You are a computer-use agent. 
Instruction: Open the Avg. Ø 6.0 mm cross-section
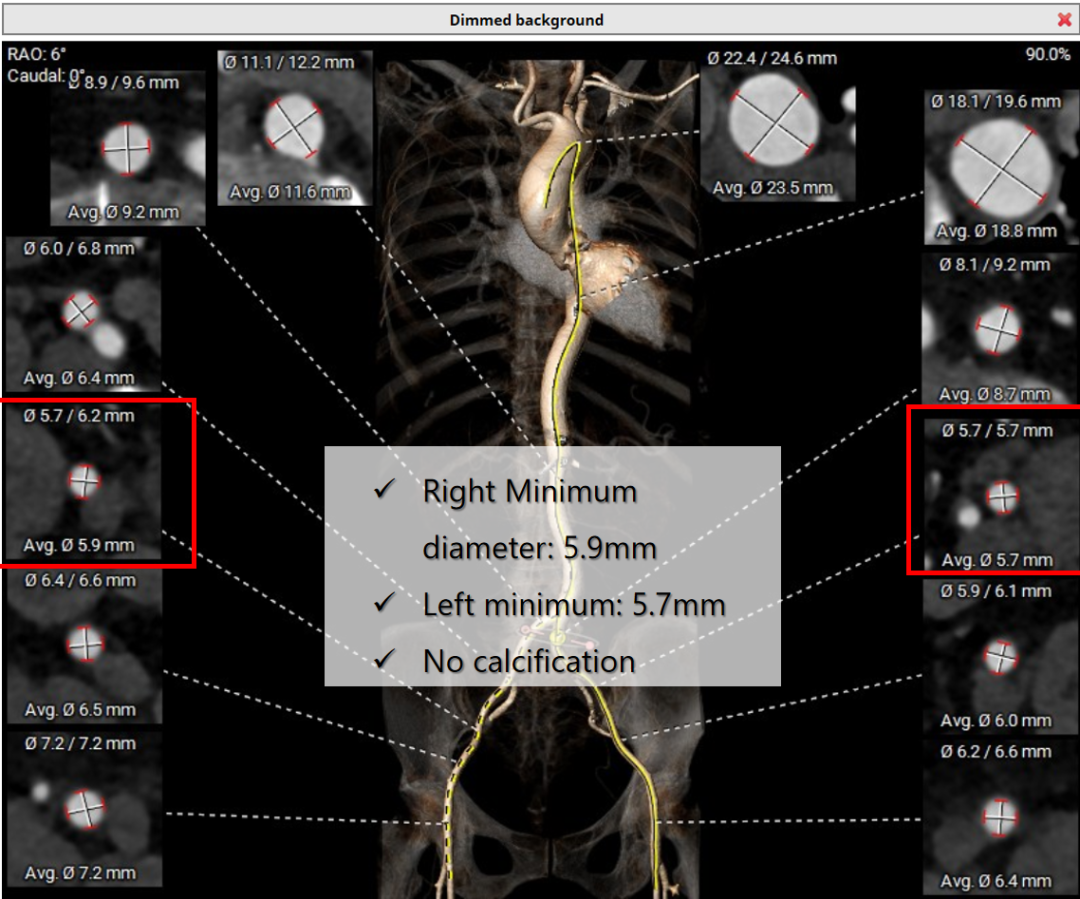[x=1000, y=656]
